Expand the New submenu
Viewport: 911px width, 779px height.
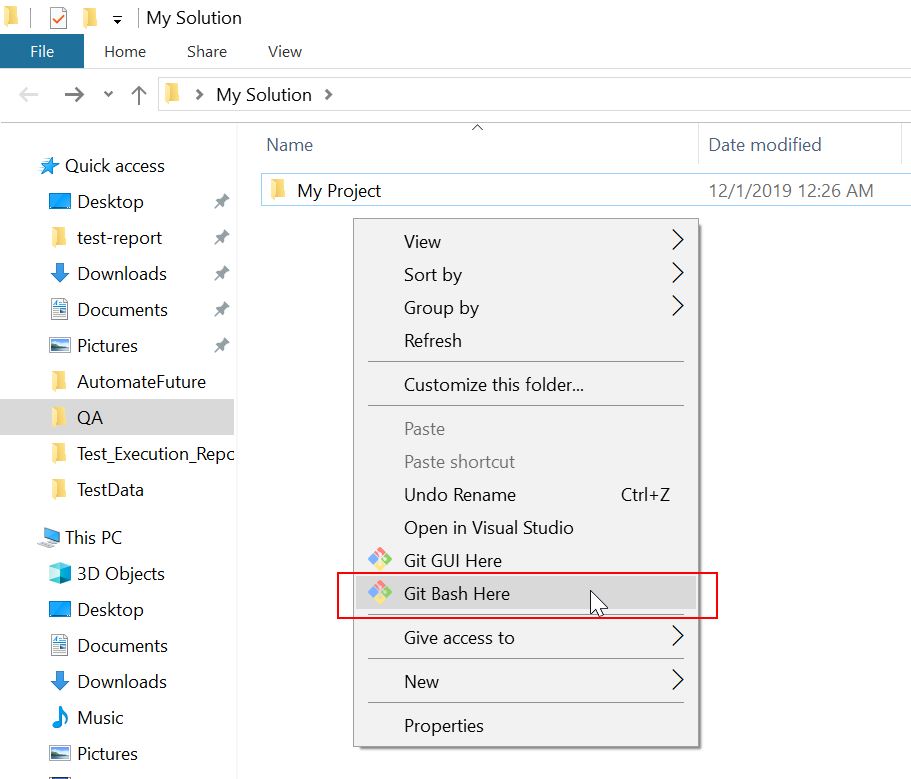(x=422, y=681)
